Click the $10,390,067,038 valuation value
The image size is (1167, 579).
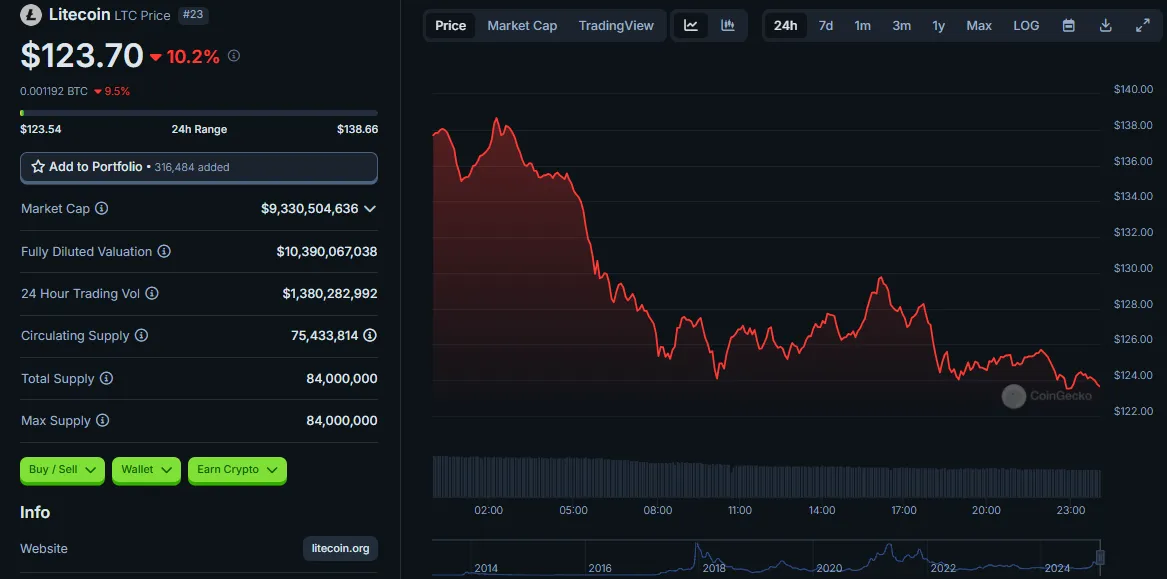[x=327, y=252]
